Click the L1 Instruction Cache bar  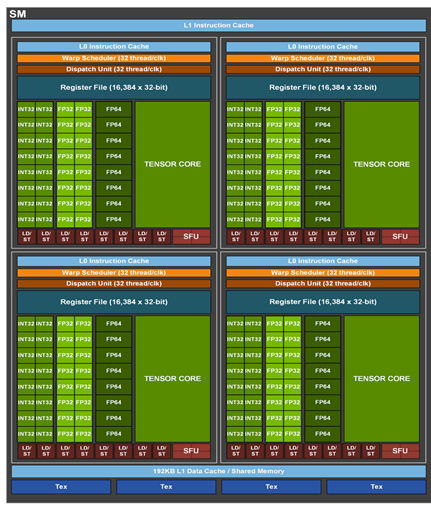219,25
